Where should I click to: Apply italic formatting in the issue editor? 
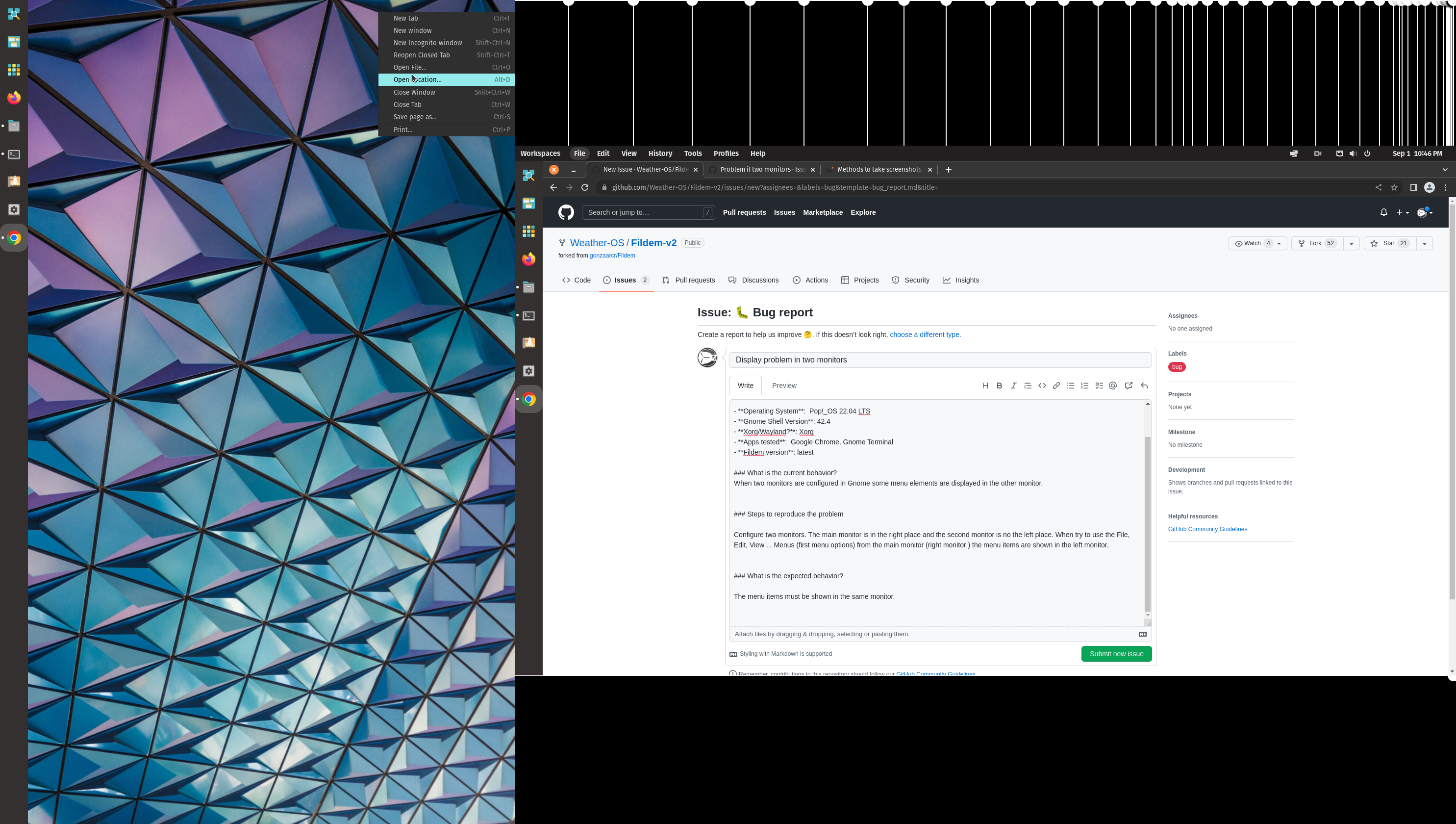[x=1013, y=386]
